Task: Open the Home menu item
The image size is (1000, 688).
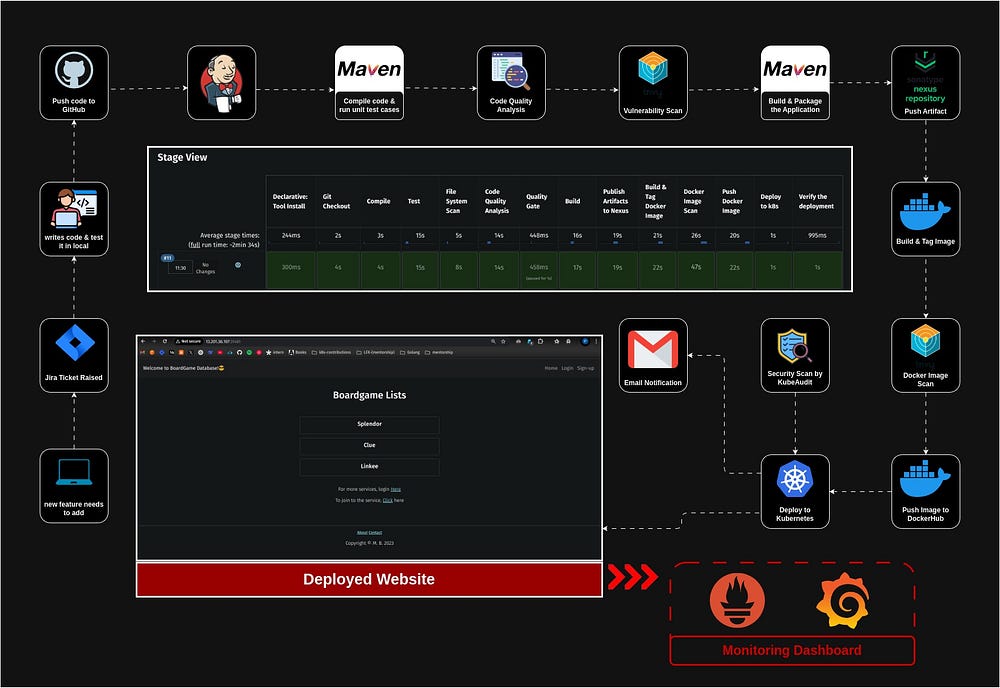Action: [551, 368]
